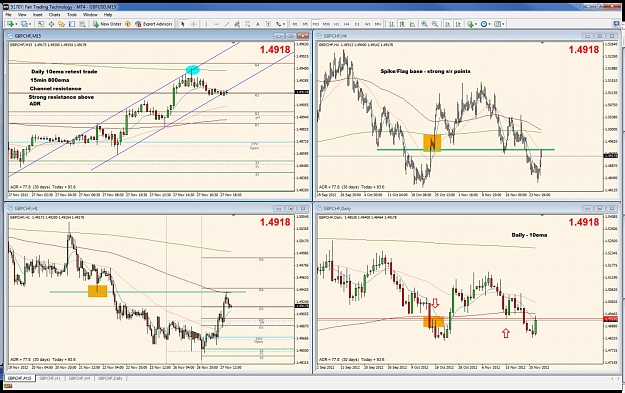The image size is (625, 393).
Task: Select the 'Daily 10ema retest trade' label
Action: [x=64, y=72]
